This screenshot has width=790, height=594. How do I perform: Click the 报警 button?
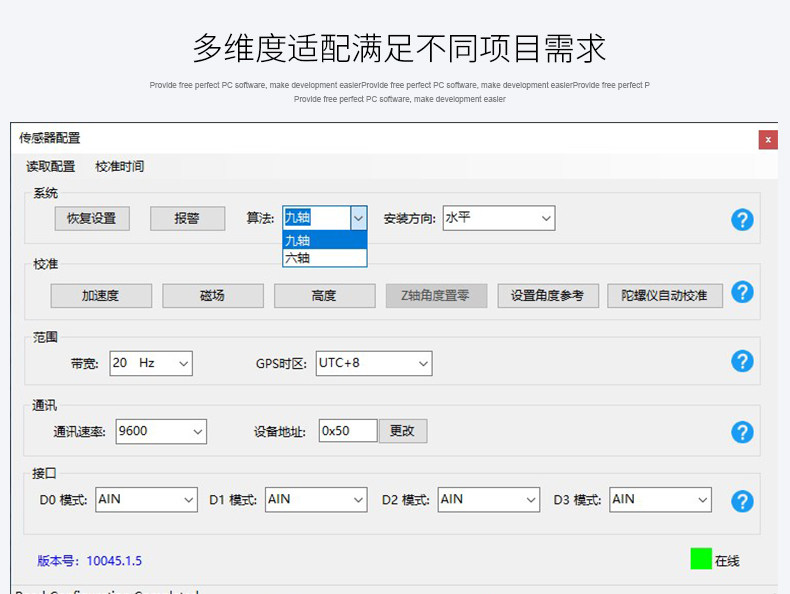(187, 218)
